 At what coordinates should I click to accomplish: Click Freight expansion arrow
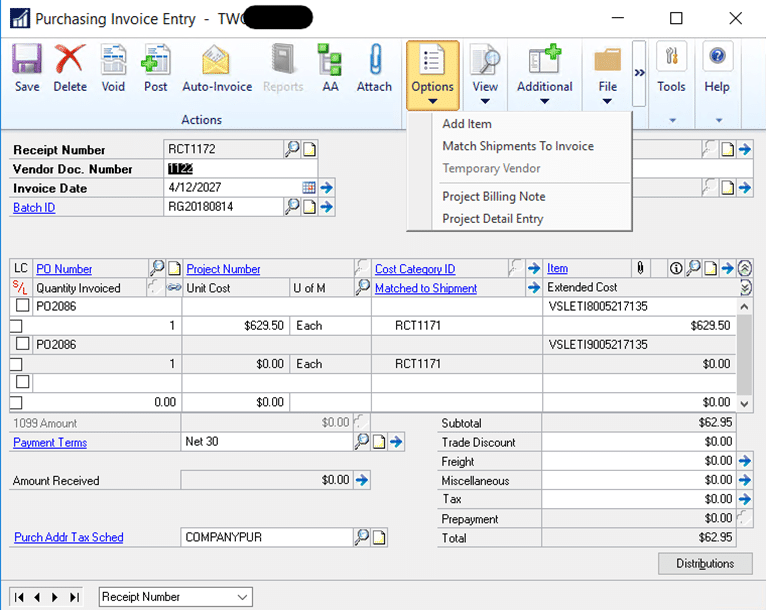(745, 461)
